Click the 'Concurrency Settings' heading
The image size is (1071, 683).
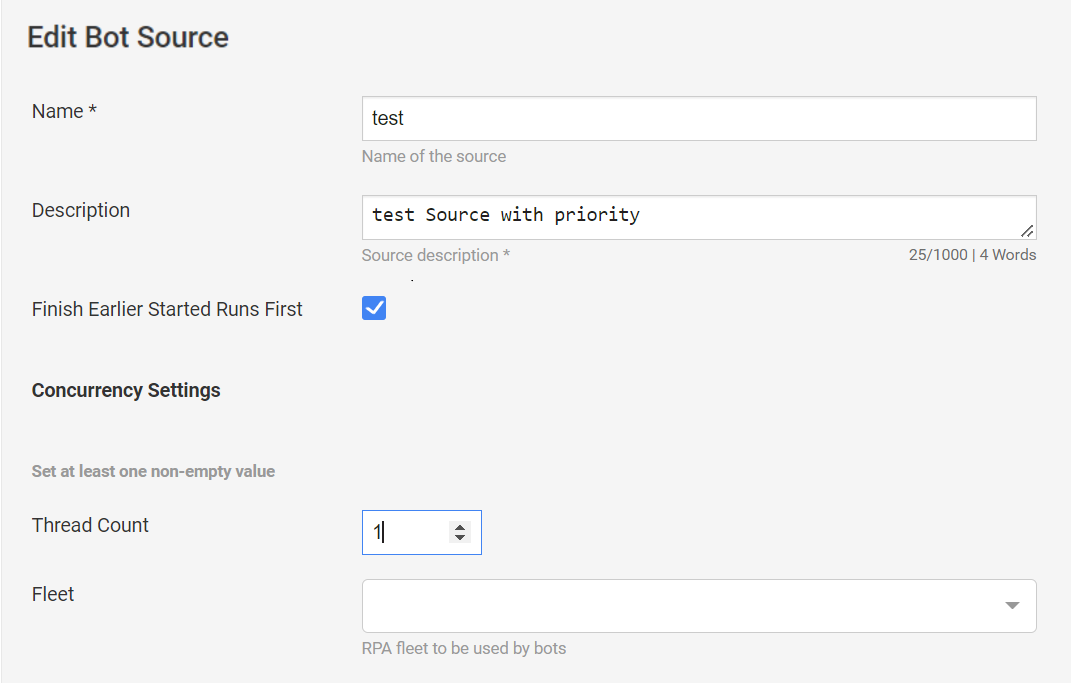pyautogui.click(x=126, y=391)
